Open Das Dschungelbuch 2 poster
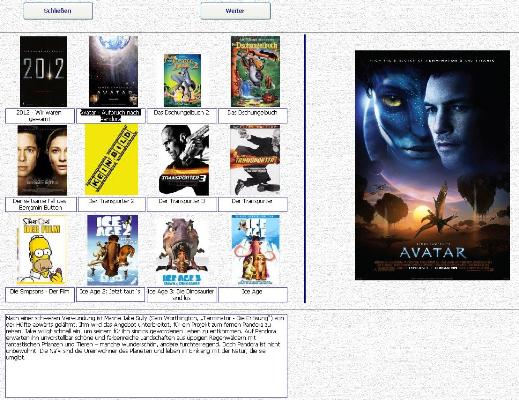 click(x=182, y=80)
